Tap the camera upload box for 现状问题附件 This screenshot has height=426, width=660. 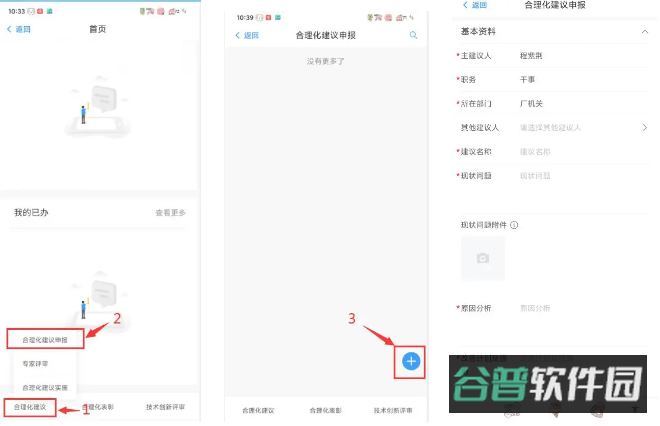click(483, 258)
